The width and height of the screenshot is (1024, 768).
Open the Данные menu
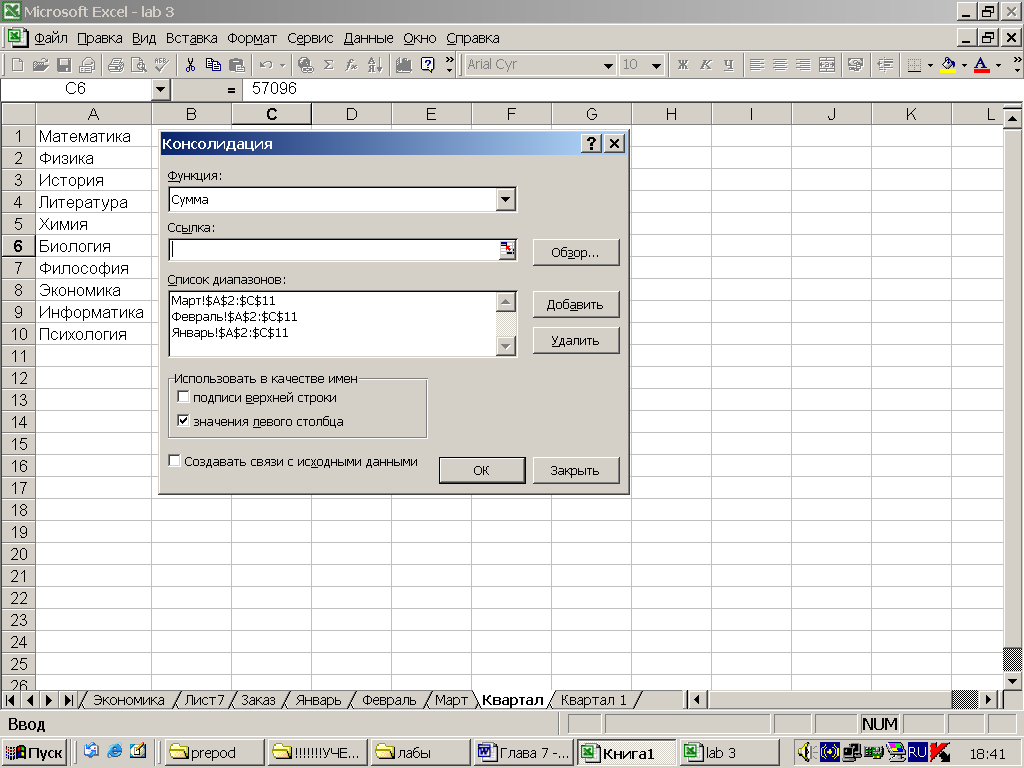tap(368, 39)
